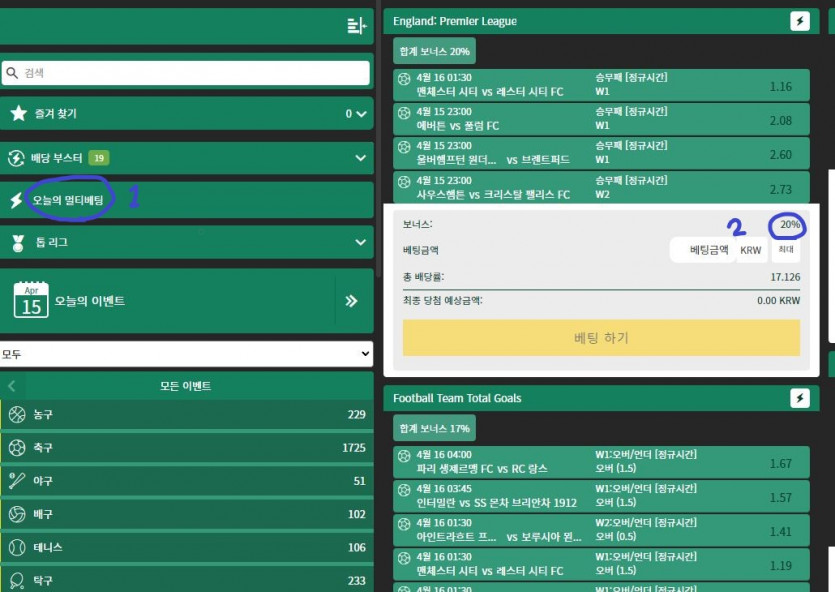The height and width of the screenshot is (592, 835).
Task: Expand the 즐겨 찾기 favorites chevron
Action: coord(362,113)
